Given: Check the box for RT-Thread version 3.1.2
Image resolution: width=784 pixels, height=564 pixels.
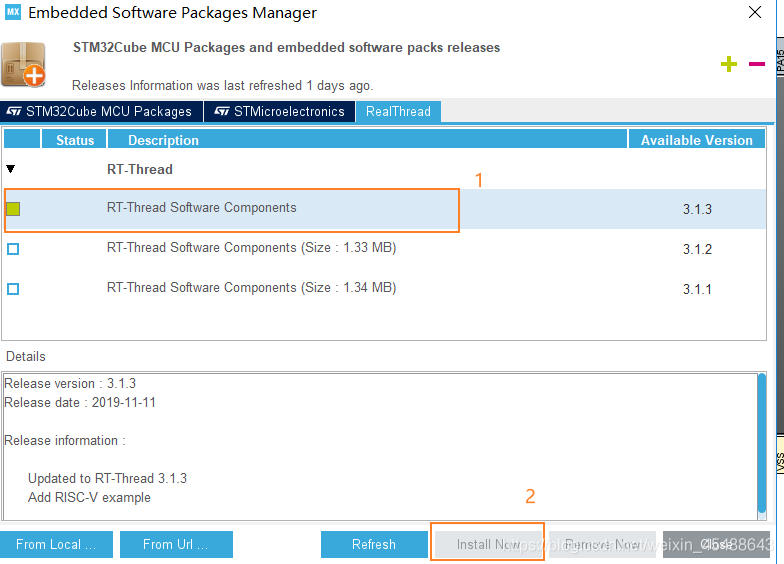Looking at the screenshot, I should coord(14,248).
